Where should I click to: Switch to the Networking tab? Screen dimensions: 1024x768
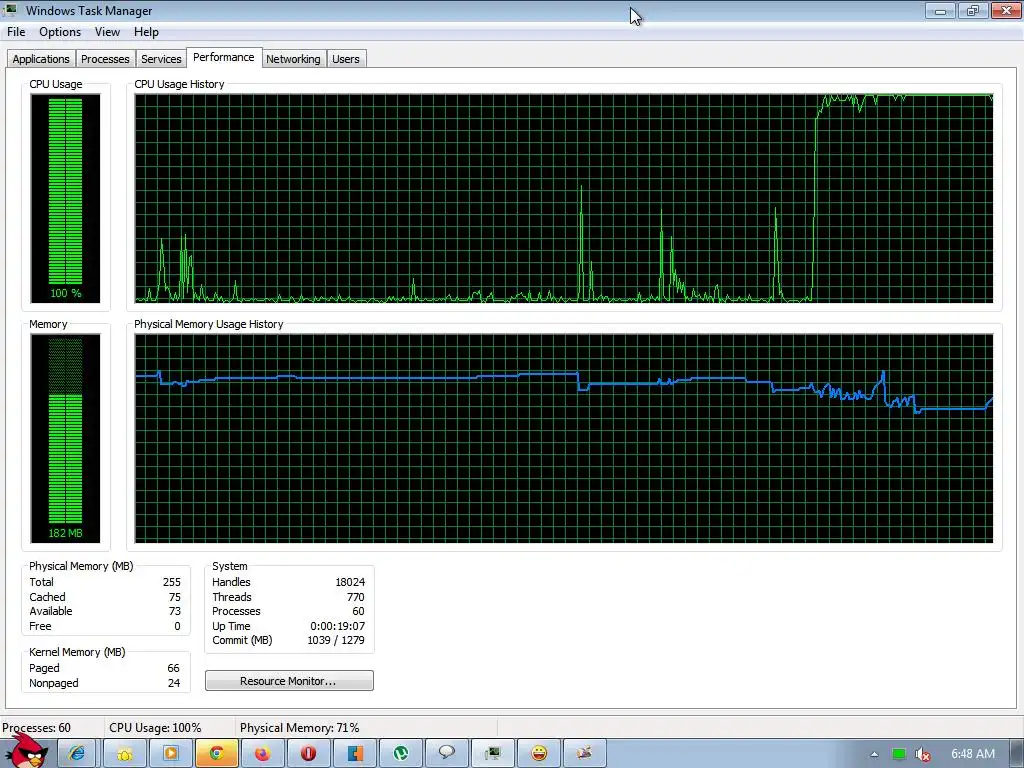(x=293, y=59)
